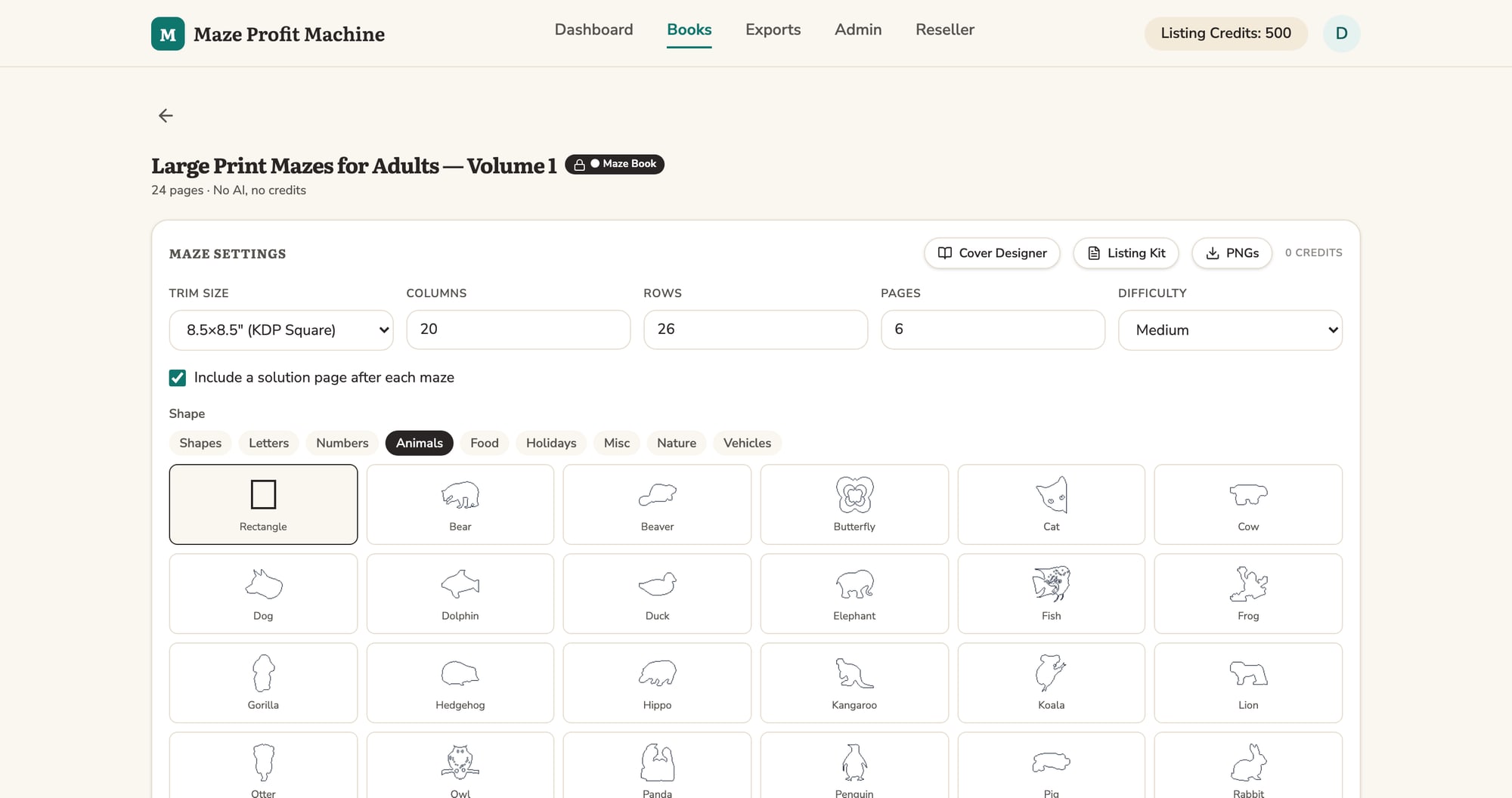Select the Owl shape tile
This screenshot has height=798, width=1512.
(460, 766)
